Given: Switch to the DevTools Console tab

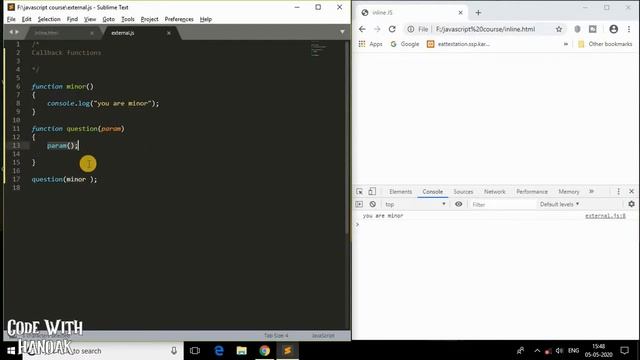Looking at the screenshot, I should pos(433,191).
